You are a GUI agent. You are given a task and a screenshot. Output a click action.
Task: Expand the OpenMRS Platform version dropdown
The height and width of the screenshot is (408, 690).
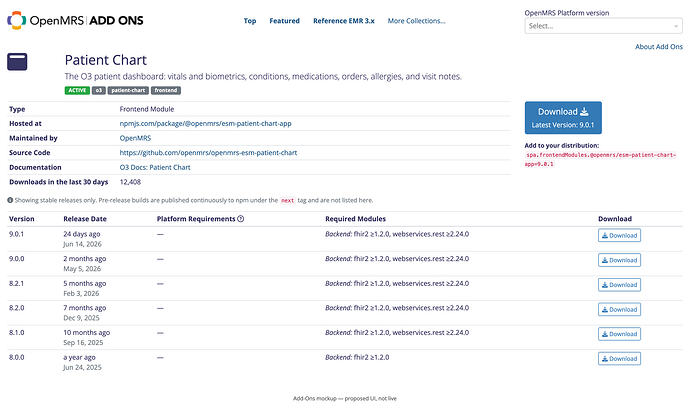click(x=603, y=26)
